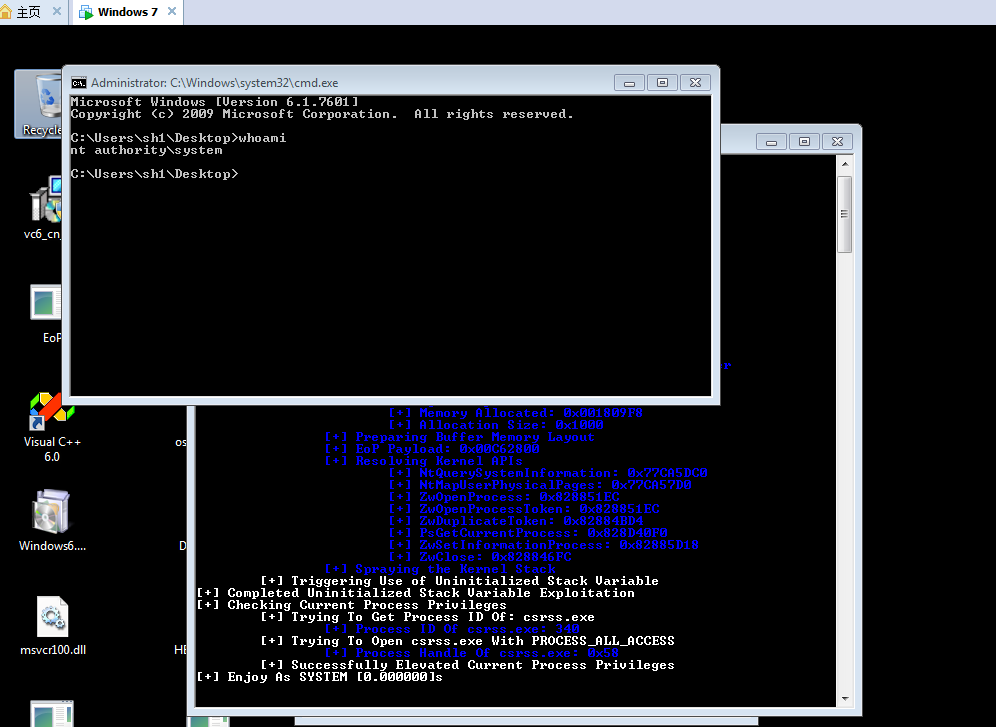Click 'Successfully Elevated Current Process Privileges' line
The width and height of the screenshot is (996, 727).
click(468, 665)
